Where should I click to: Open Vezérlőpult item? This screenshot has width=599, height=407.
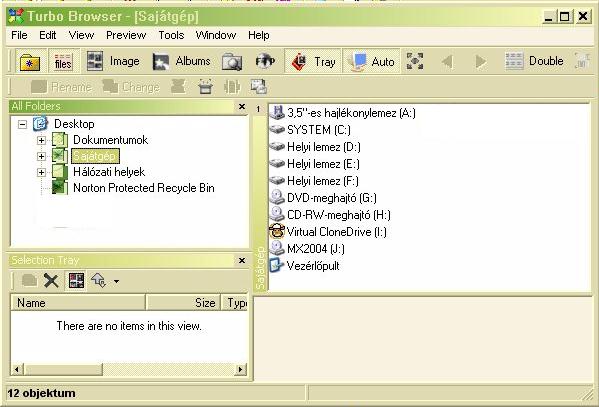pos(304,266)
